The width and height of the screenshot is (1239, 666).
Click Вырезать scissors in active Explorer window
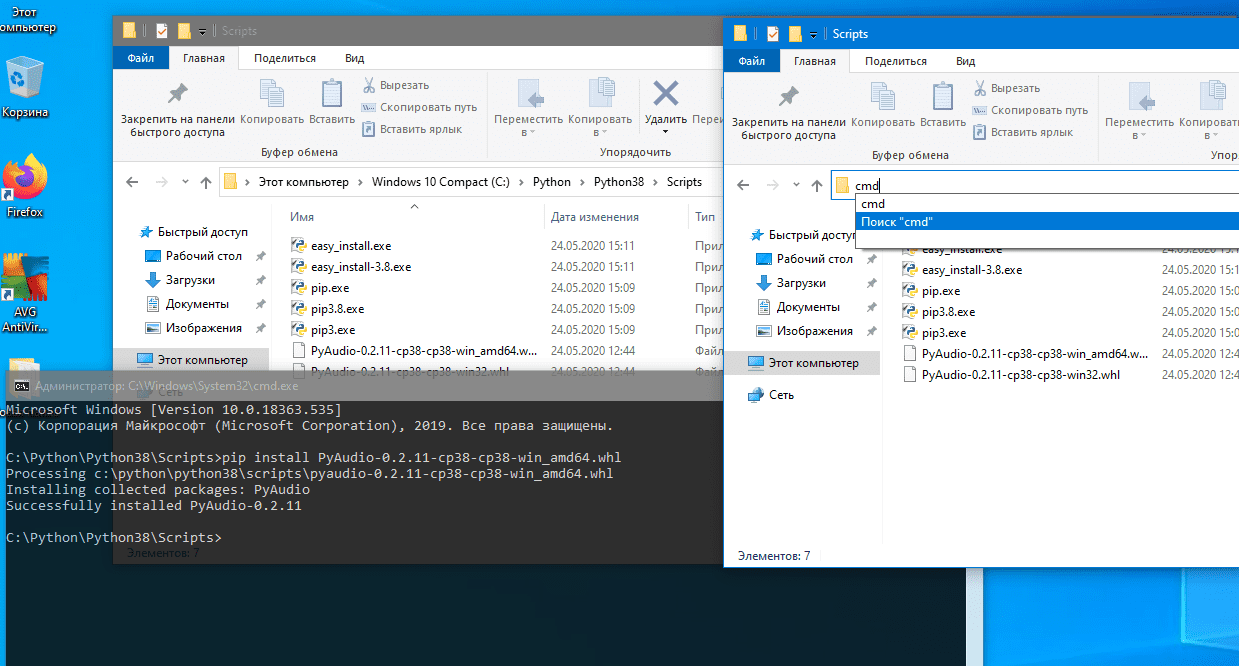point(978,88)
